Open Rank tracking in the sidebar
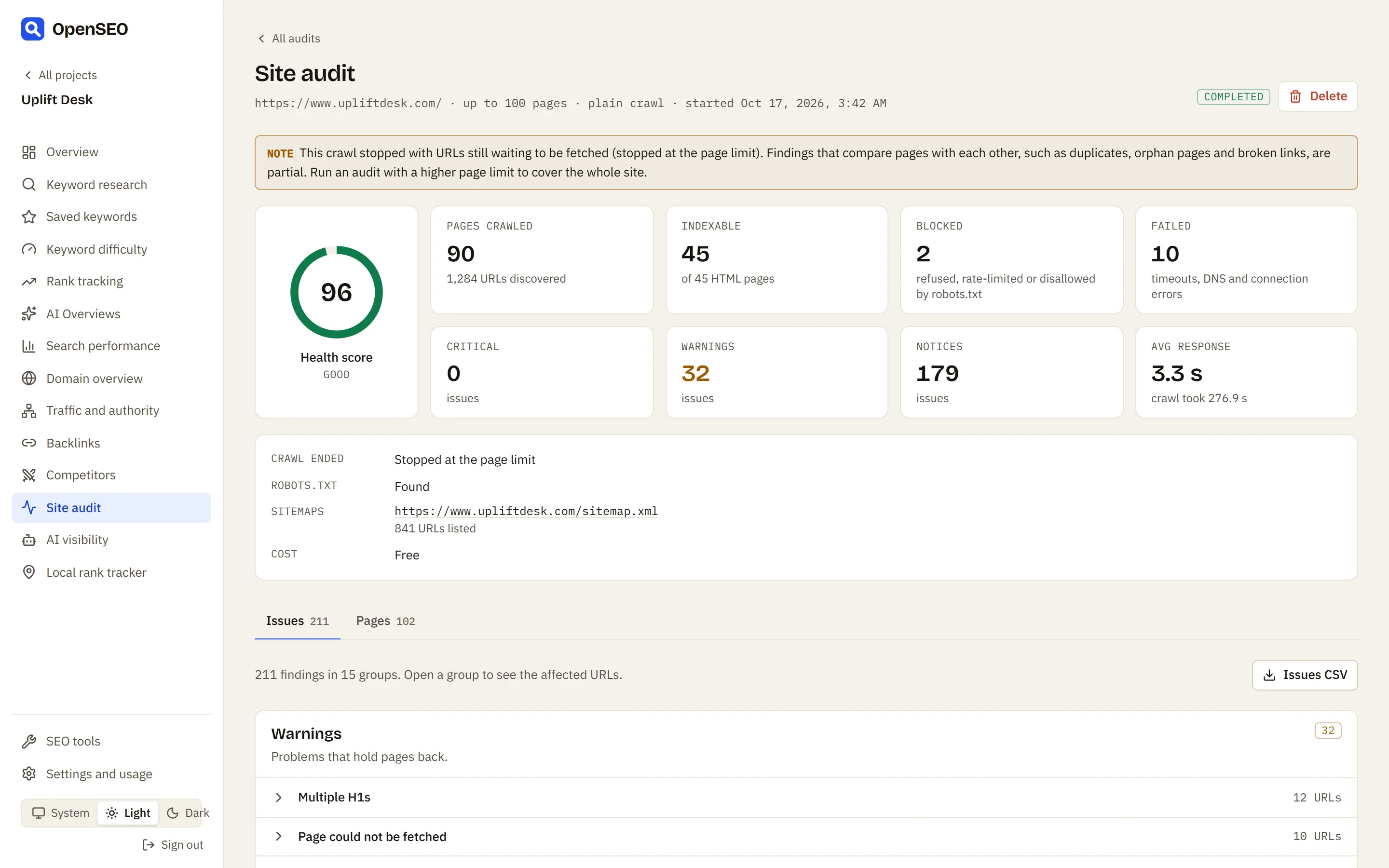 point(111,281)
